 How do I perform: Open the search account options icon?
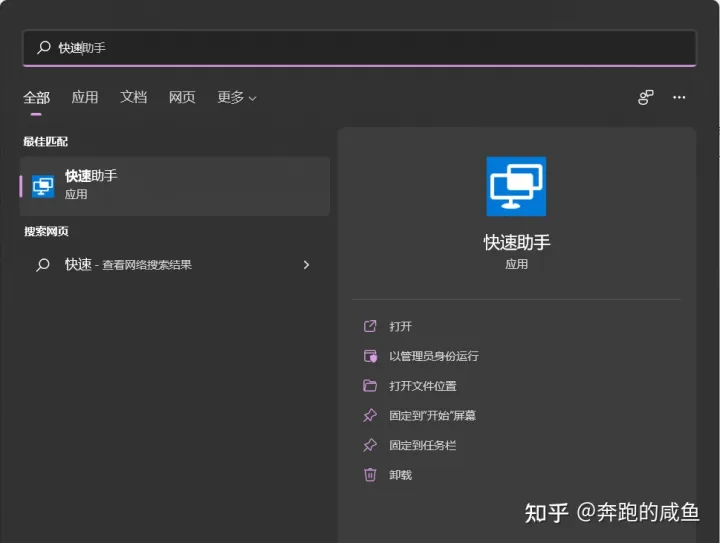pyautogui.click(x=646, y=97)
